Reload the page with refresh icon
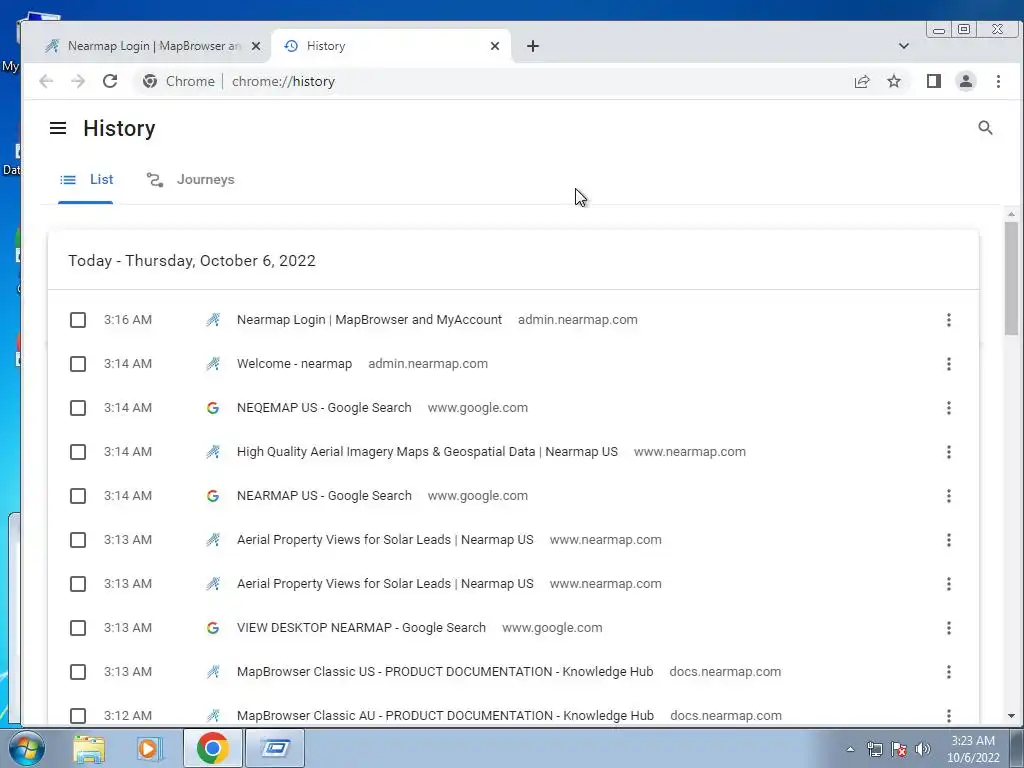This screenshot has width=1024, height=768. point(110,81)
